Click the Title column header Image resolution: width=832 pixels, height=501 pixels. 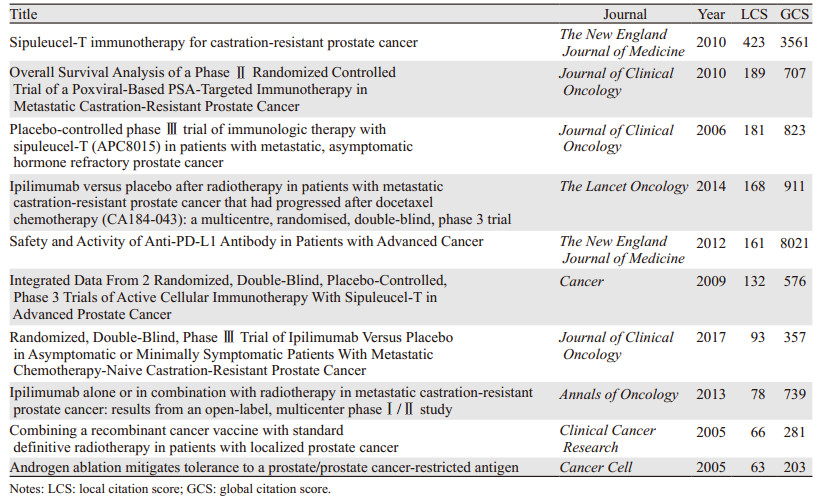[x=25, y=15]
